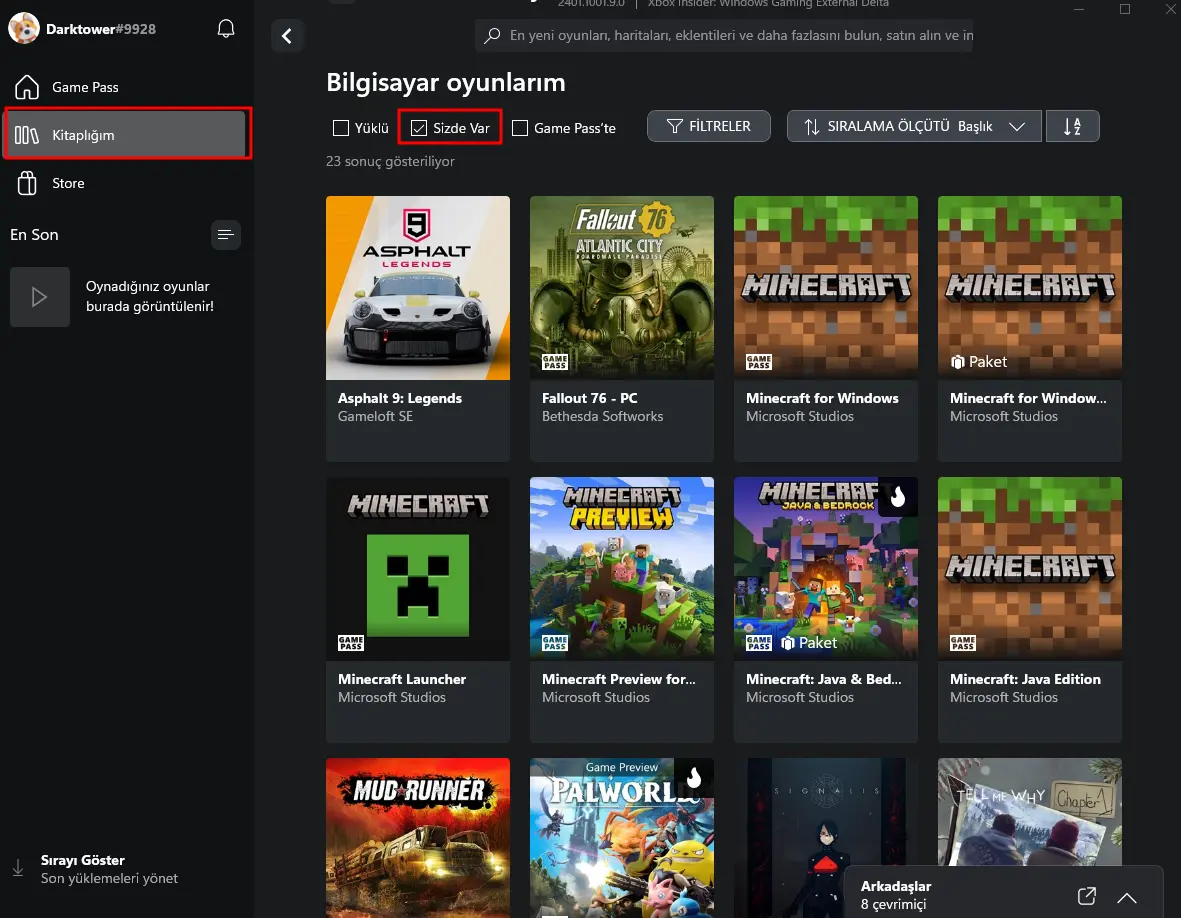Viewport: 1181px width, 918px height.
Task: Open the Game Pass home icon
Action: coord(27,87)
